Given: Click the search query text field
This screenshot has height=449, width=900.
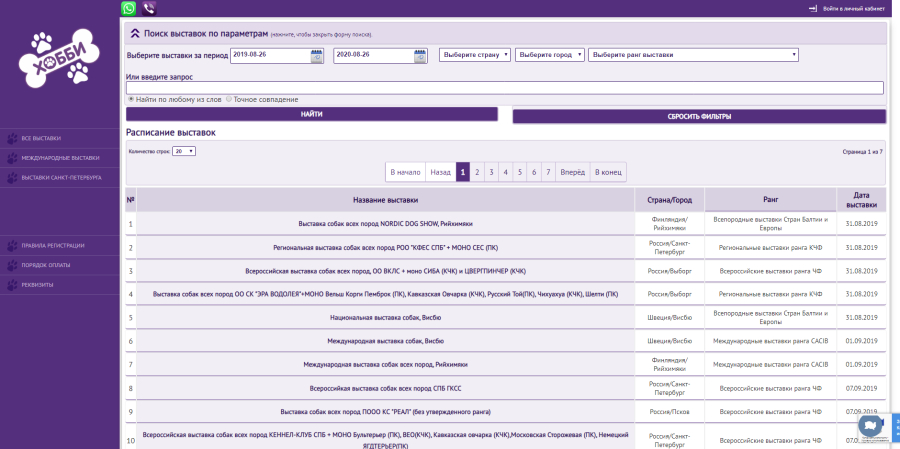Looking at the screenshot, I should coord(505,88).
